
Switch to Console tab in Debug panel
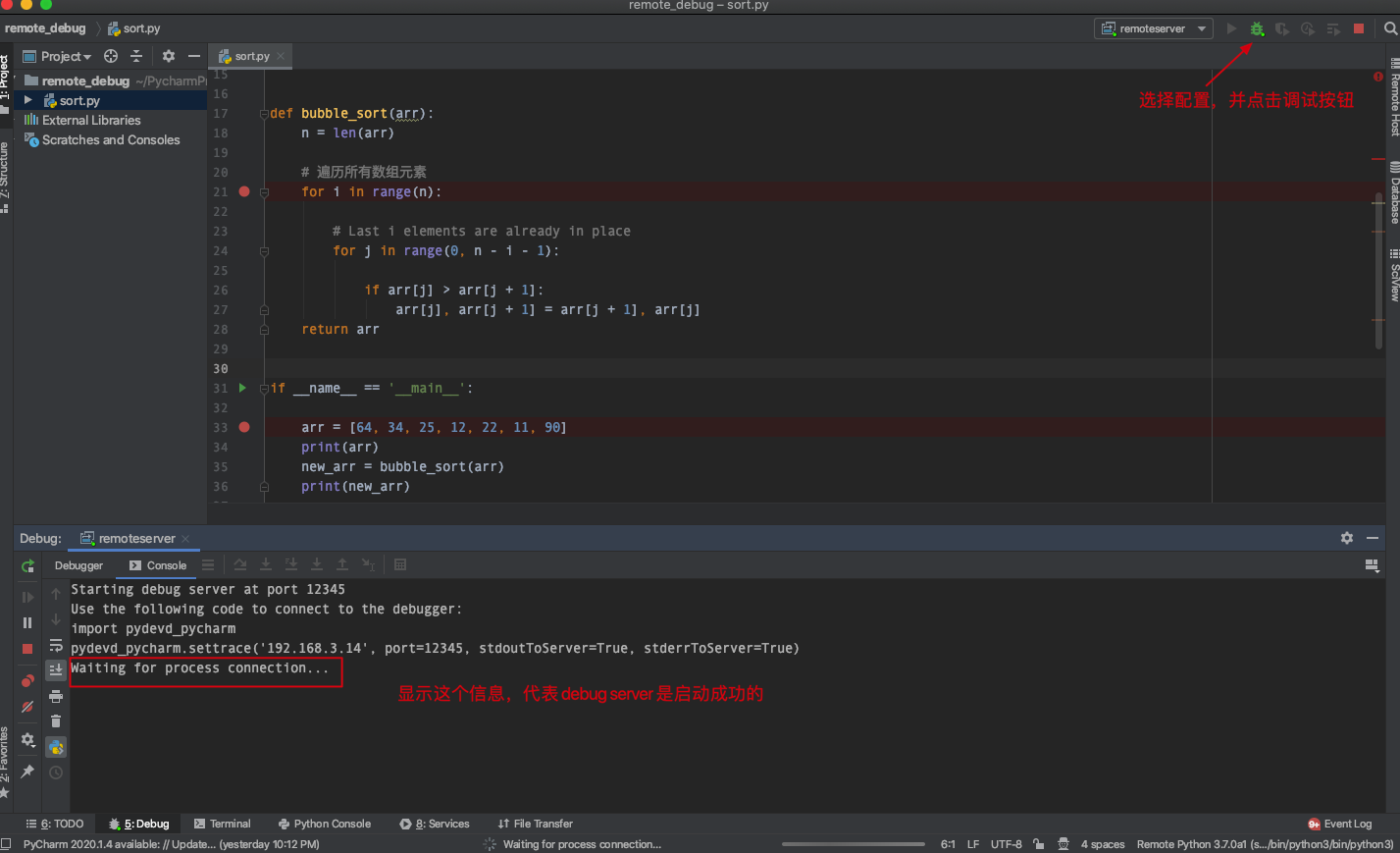pyautogui.click(x=157, y=565)
